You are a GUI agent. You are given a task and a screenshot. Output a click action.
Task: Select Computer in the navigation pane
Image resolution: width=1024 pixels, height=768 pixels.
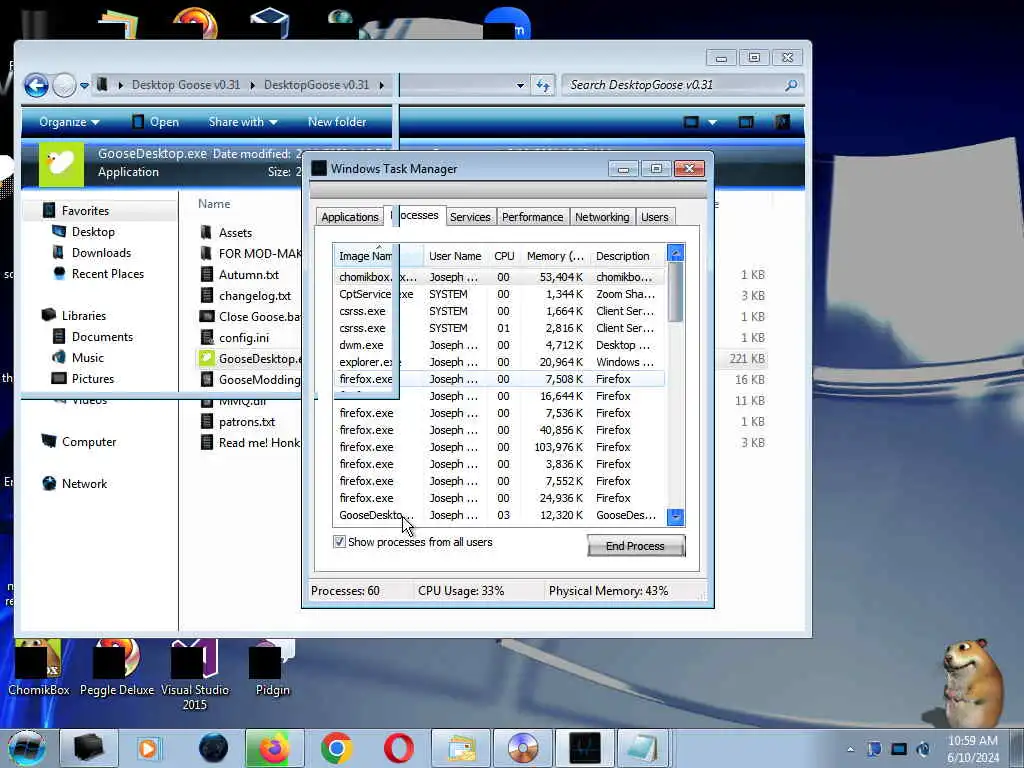[89, 441]
